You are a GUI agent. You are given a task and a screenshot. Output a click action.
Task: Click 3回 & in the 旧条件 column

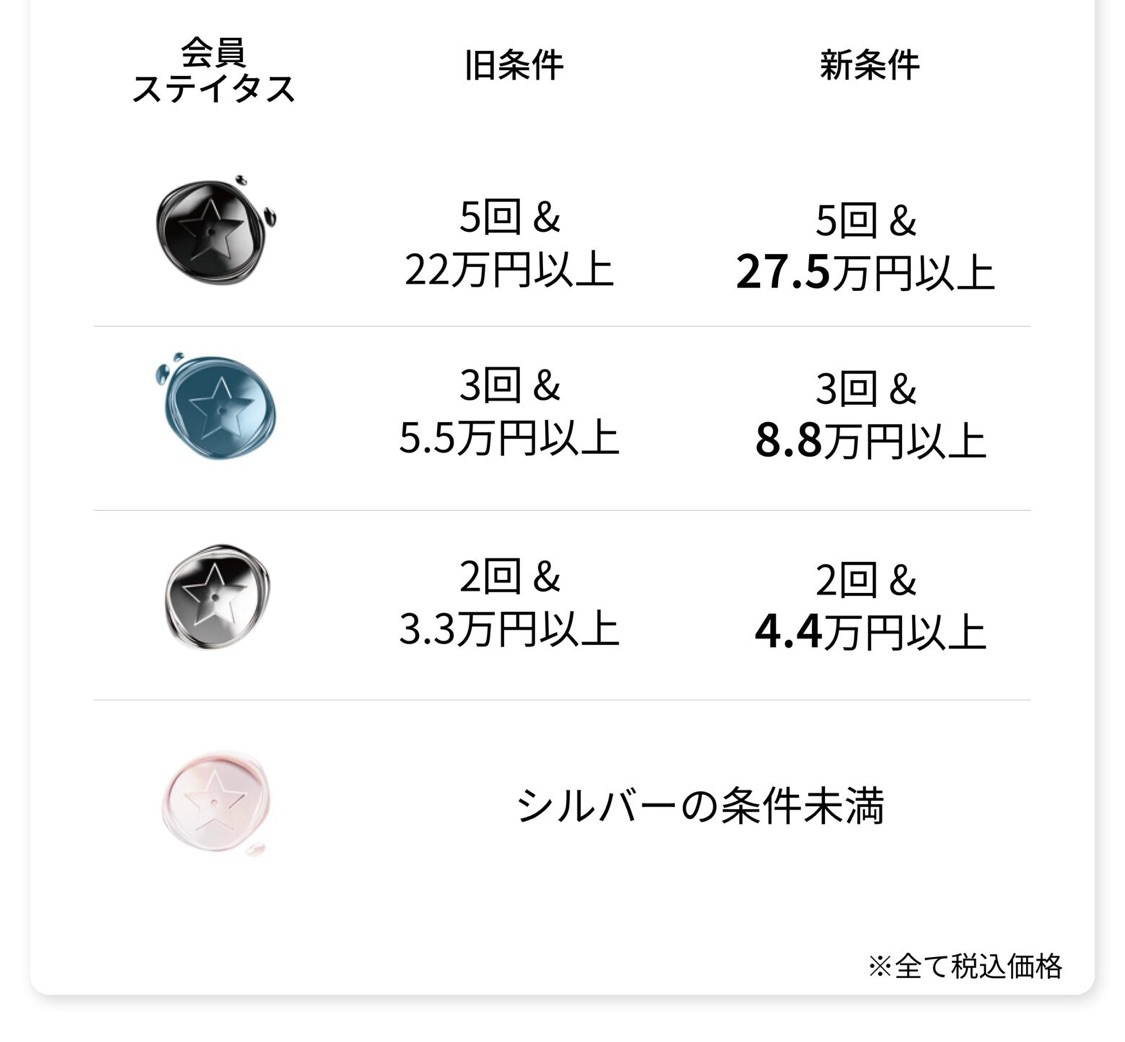click(x=509, y=387)
